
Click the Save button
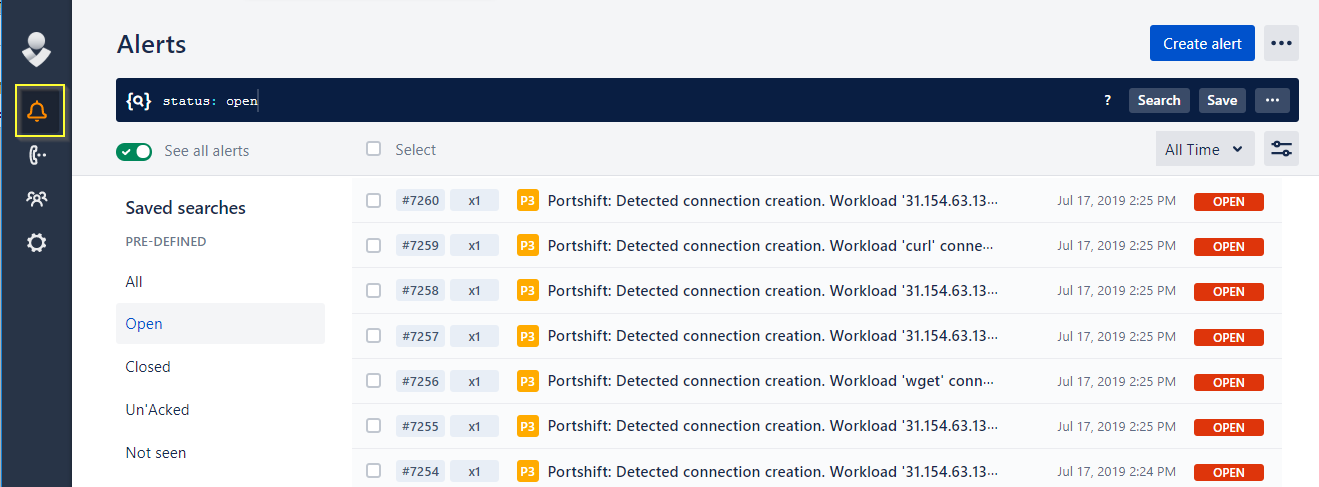pyautogui.click(x=1222, y=100)
